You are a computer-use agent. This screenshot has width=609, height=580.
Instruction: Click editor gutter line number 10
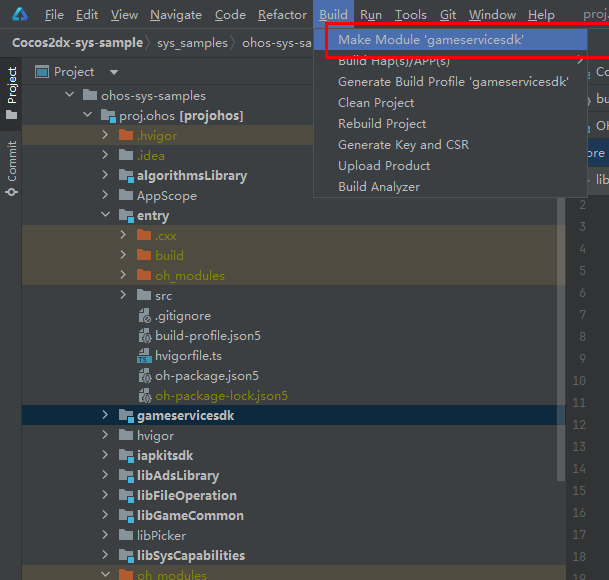pyautogui.click(x=579, y=380)
